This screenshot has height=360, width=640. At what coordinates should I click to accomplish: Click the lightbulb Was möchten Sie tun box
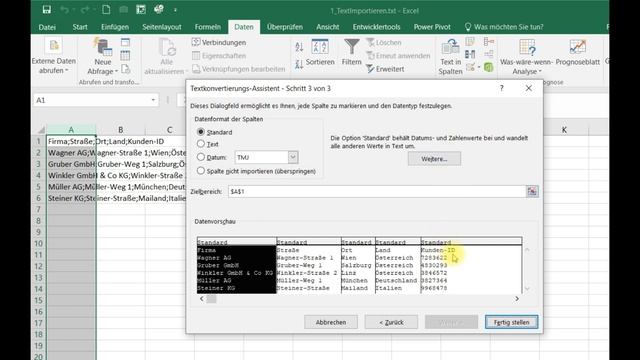click(504, 27)
